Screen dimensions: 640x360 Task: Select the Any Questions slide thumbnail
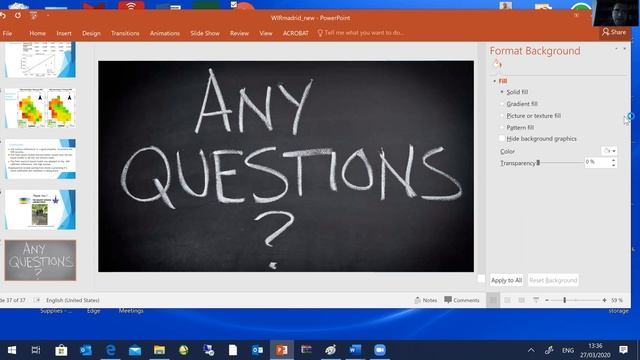[x=40, y=260]
